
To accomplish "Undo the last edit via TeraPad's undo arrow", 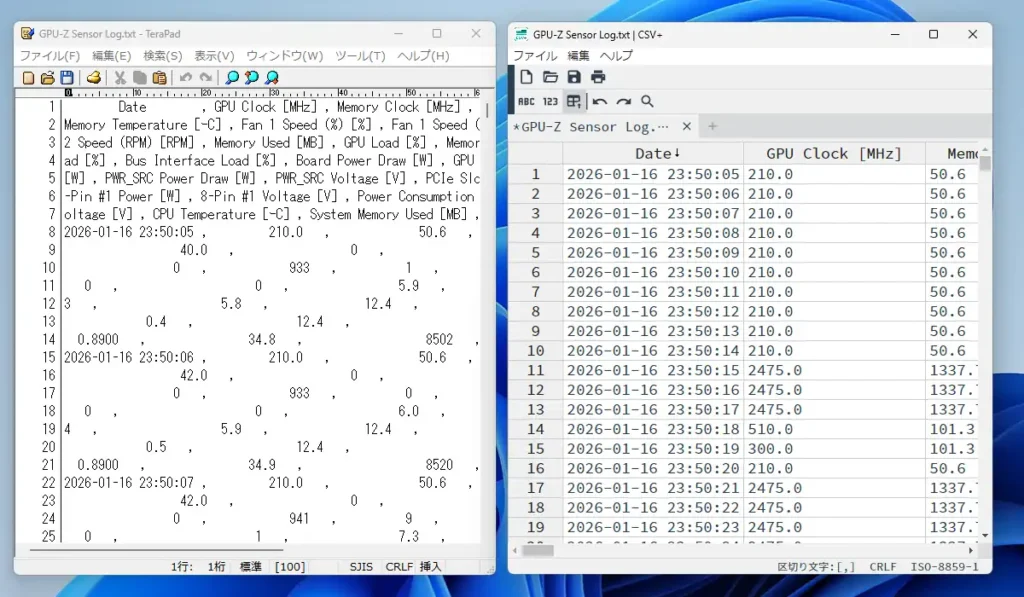I will point(185,77).
